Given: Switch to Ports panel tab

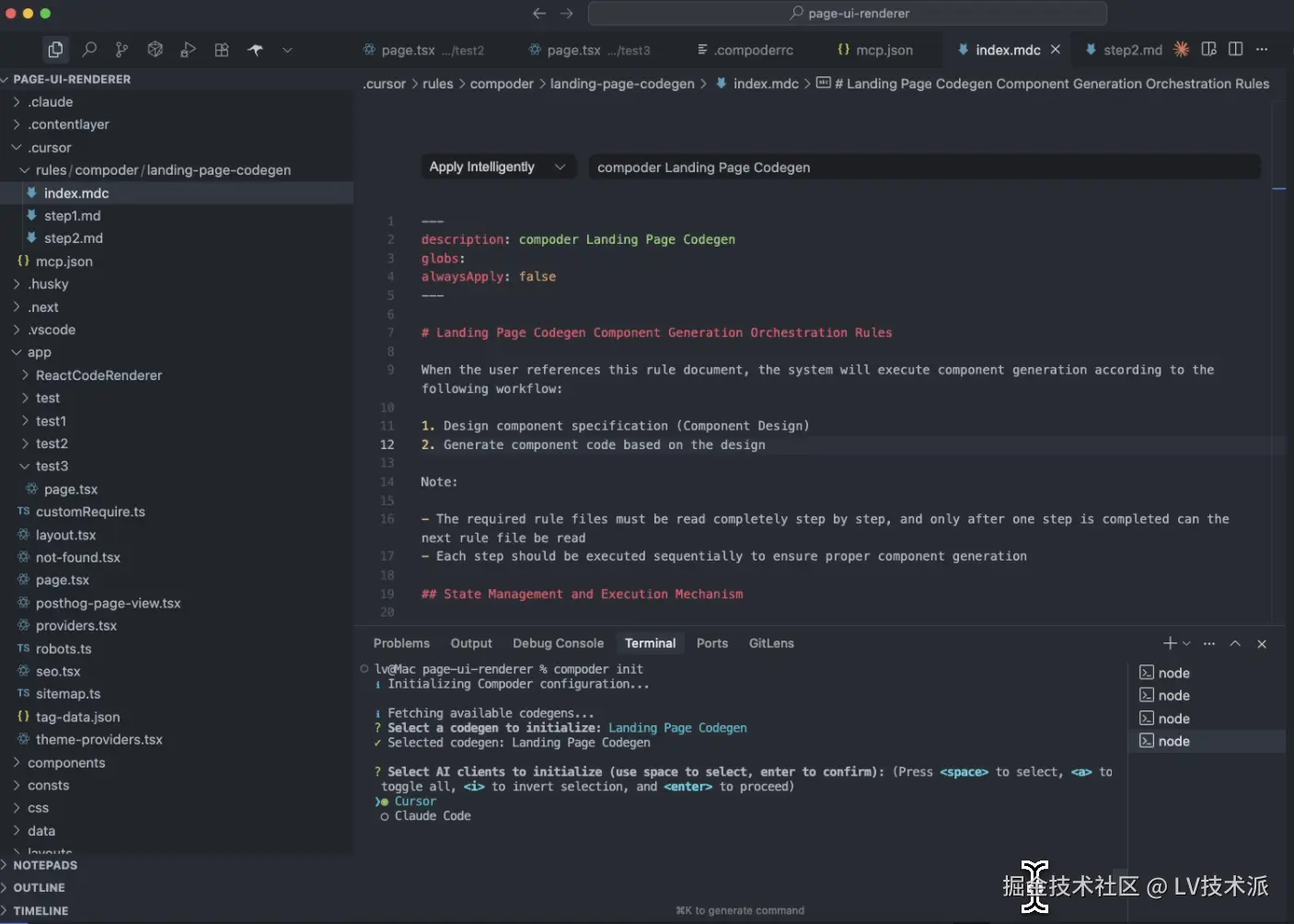Looking at the screenshot, I should [712, 643].
